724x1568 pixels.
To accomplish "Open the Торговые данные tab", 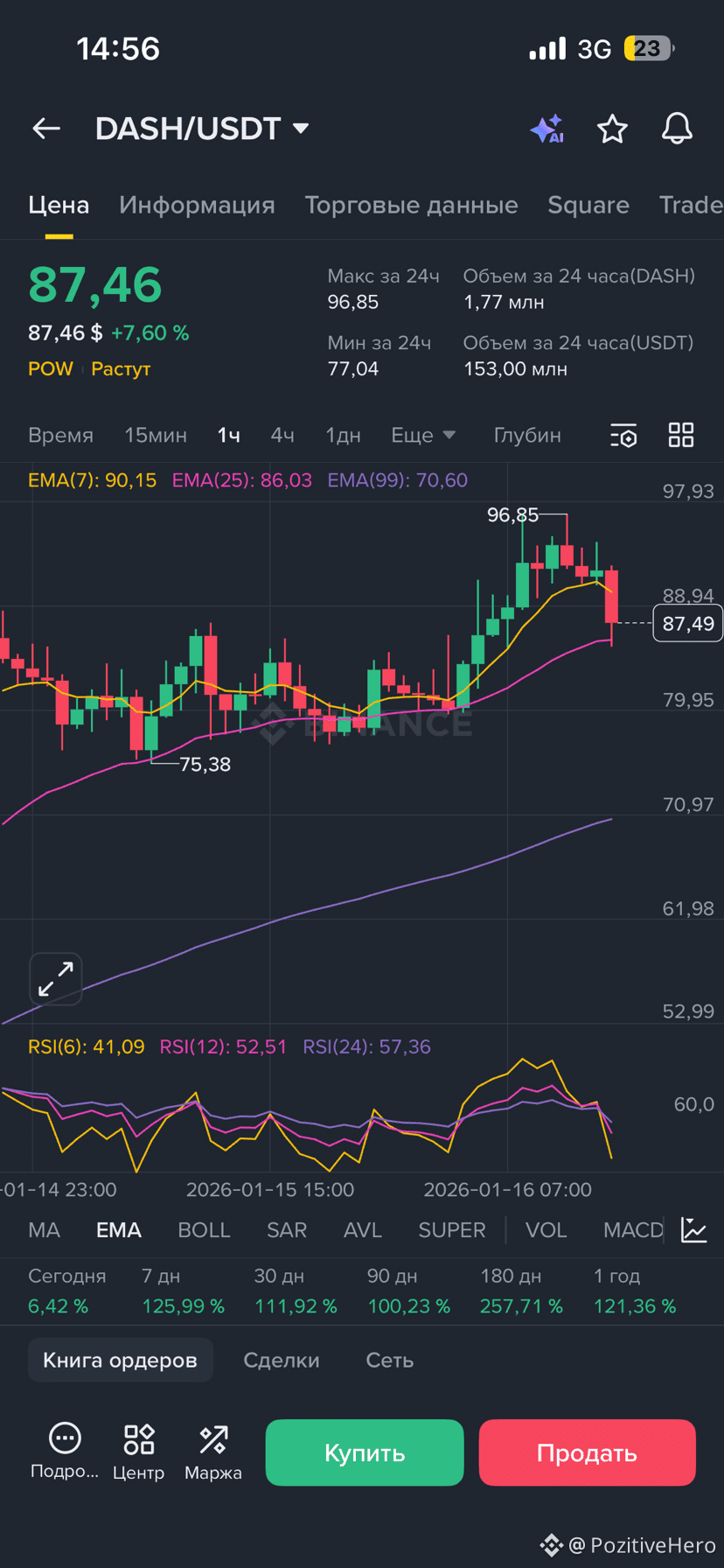I will pyautogui.click(x=411, y=205).
